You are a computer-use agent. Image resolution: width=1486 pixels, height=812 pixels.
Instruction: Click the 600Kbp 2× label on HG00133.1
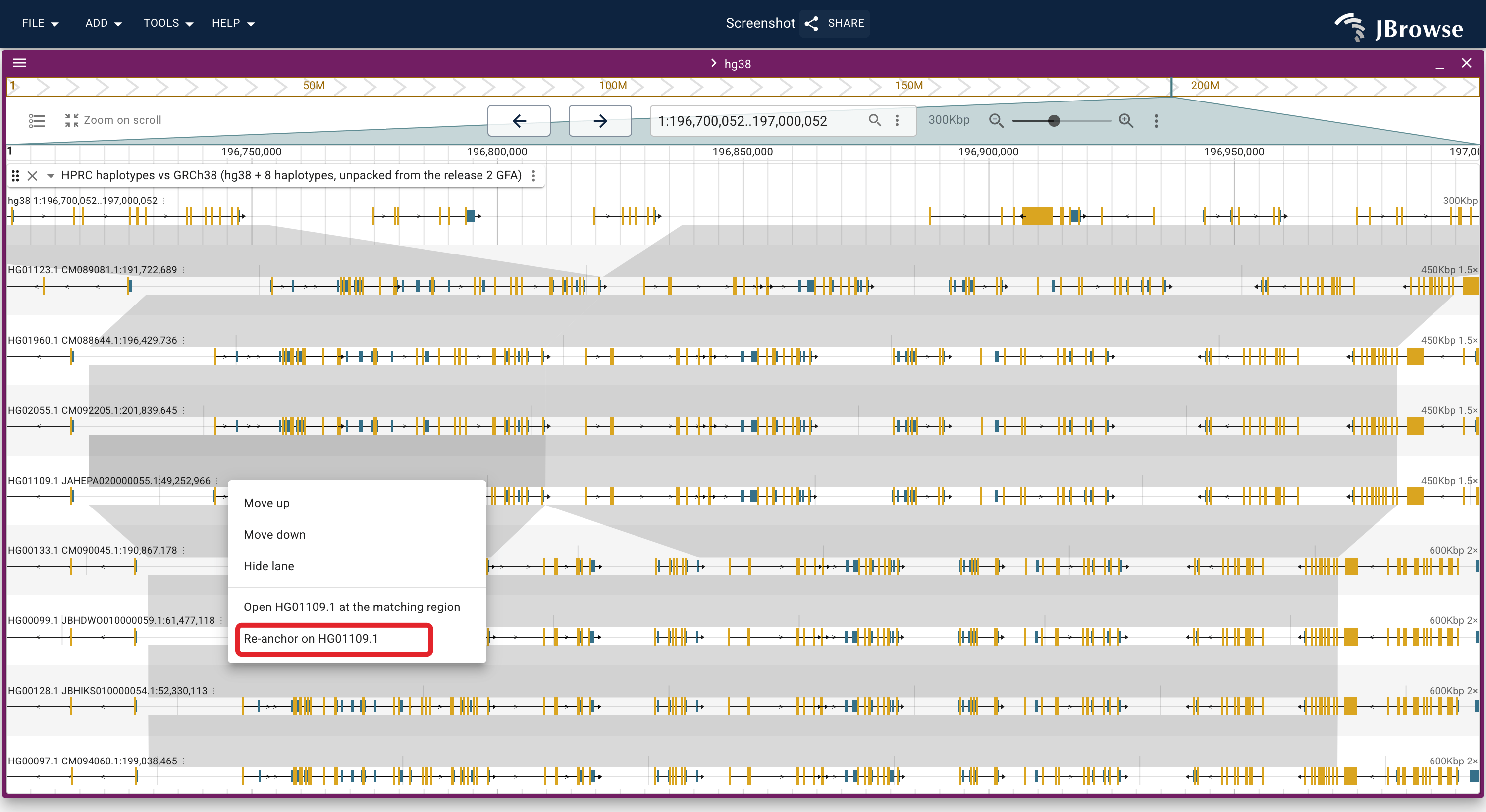tap(1453, 550)
